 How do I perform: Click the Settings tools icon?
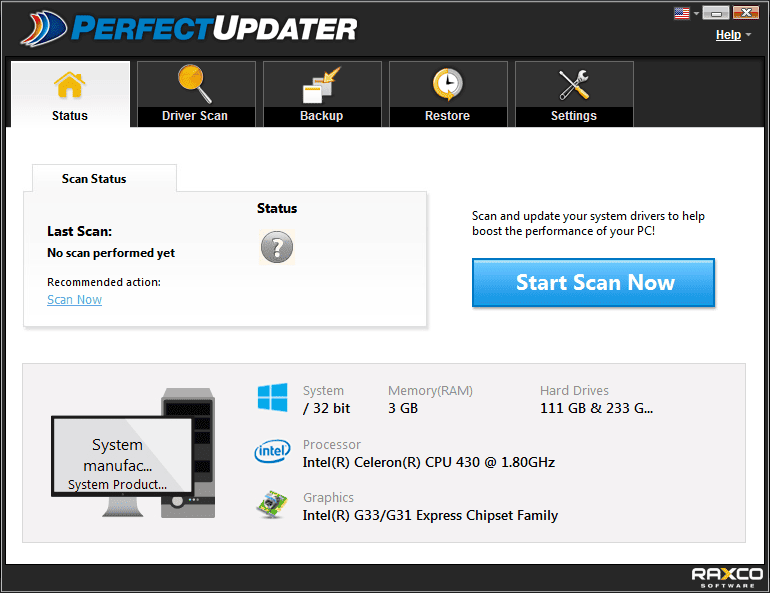[x=574, y=84]
